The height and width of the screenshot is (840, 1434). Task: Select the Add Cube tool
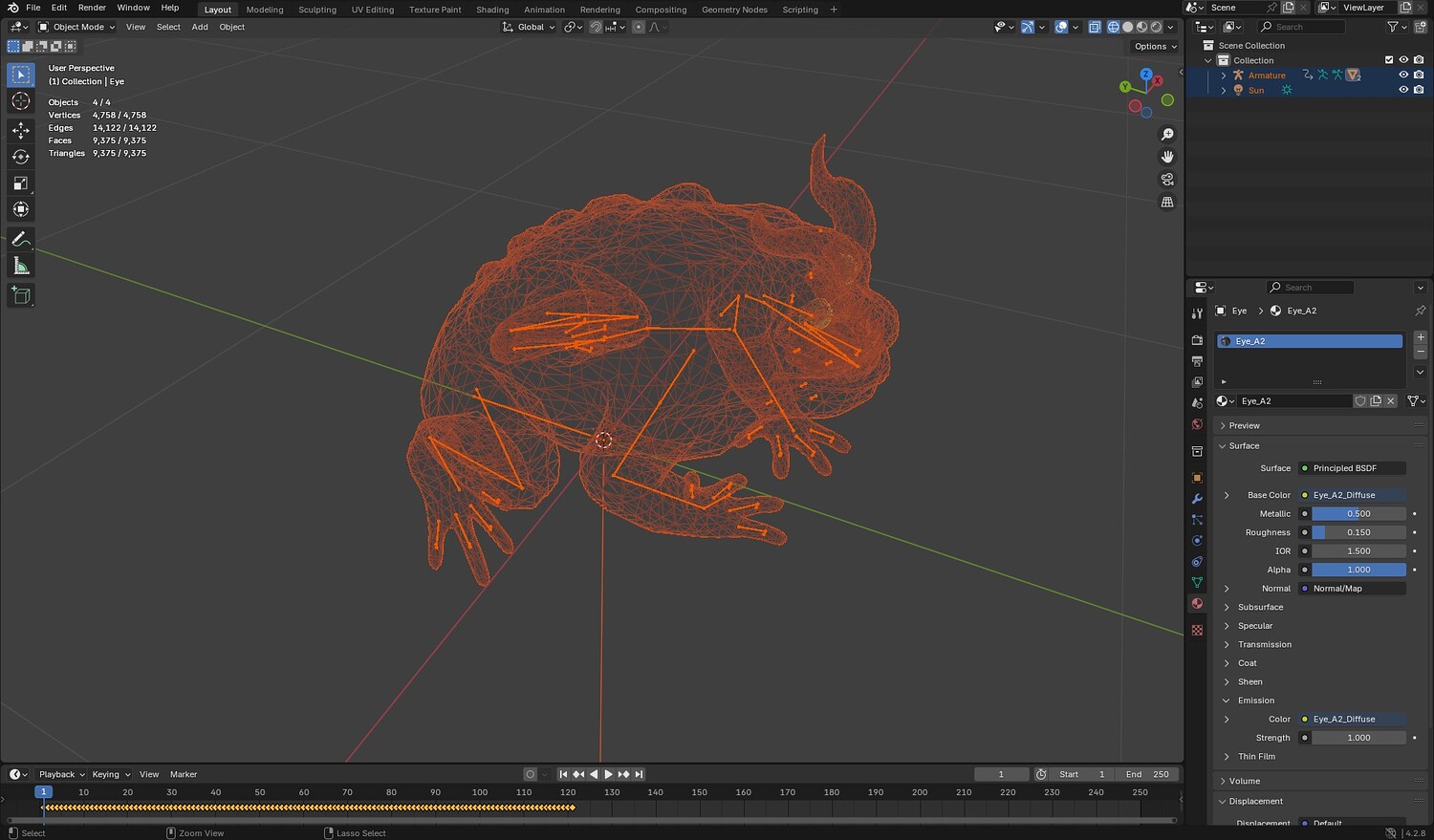coord(21,295)
